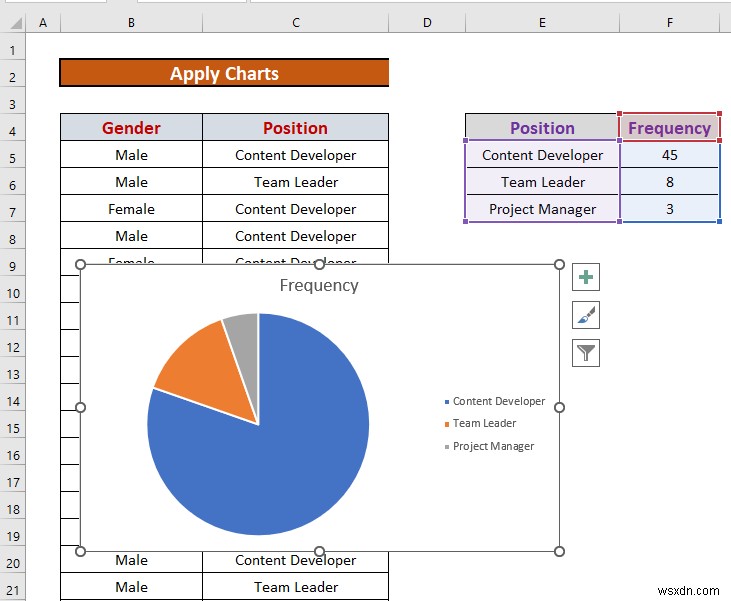Click chart right-middle resize handle
Screen dimensions: 731x601
(559, 408)
